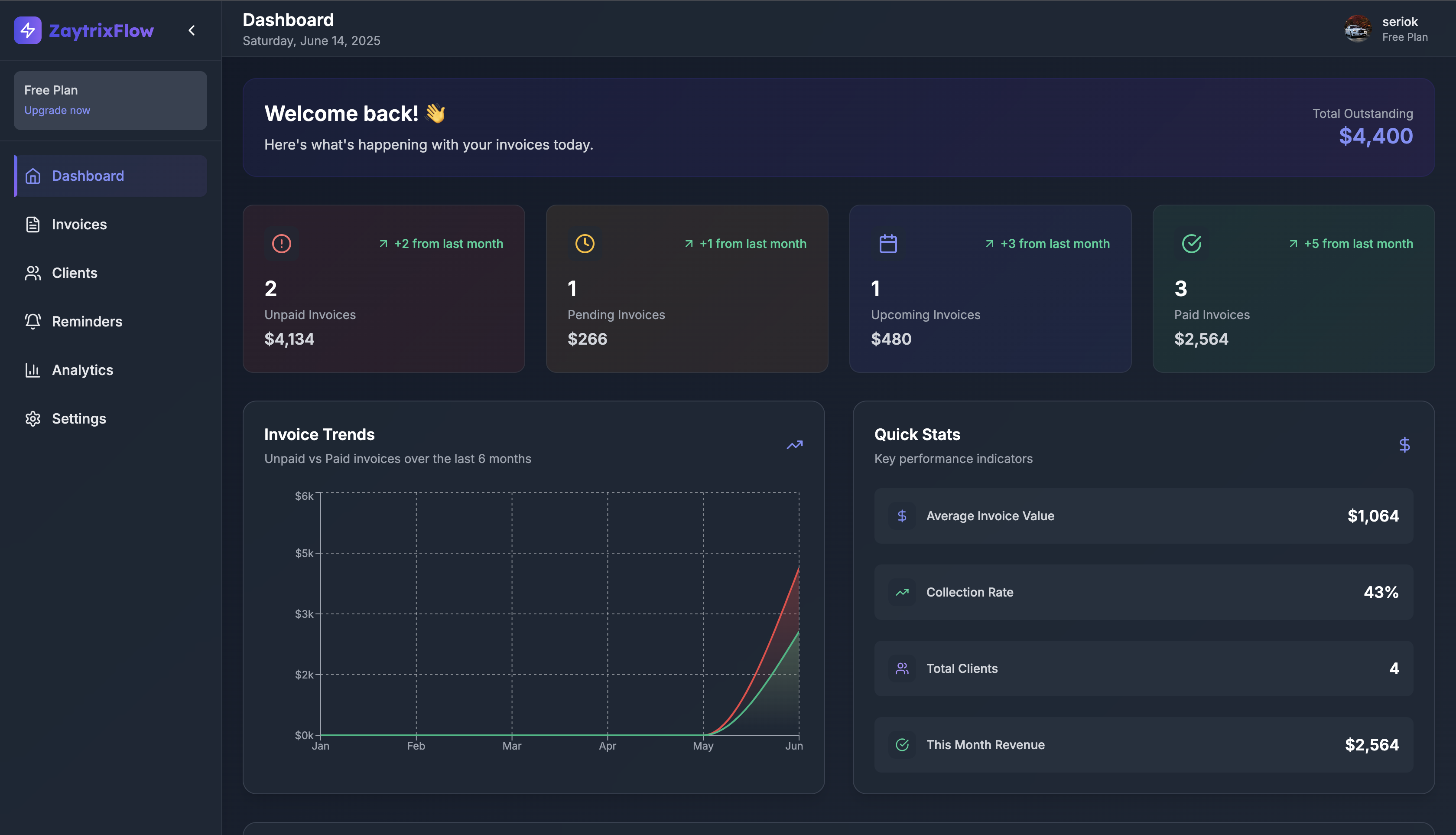Click the Paid Invoices checkmark icon
The width and height of the screenshot is (1456, 835).
1191,244
